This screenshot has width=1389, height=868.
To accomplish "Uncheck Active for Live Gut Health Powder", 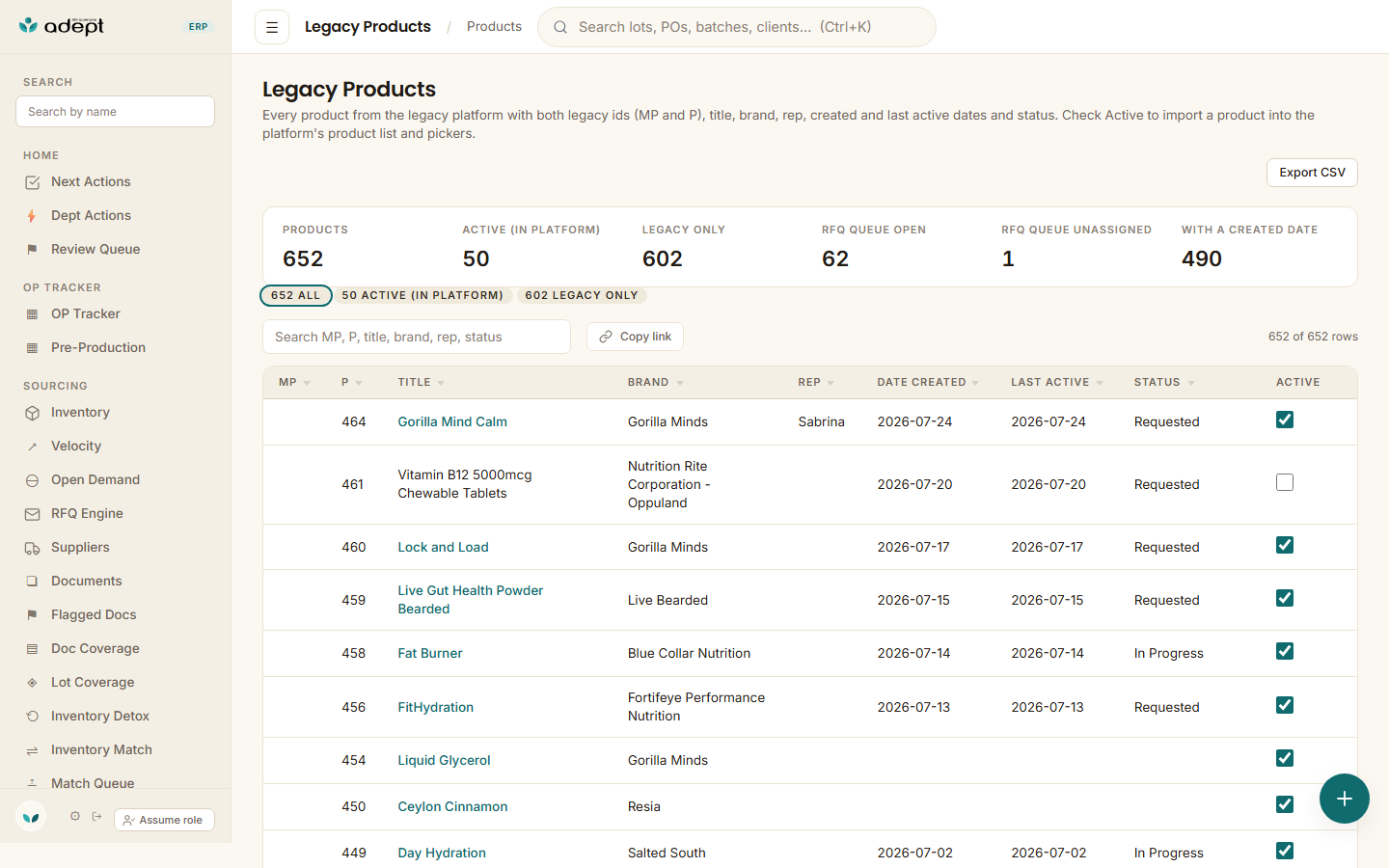I will point(1285,598).
